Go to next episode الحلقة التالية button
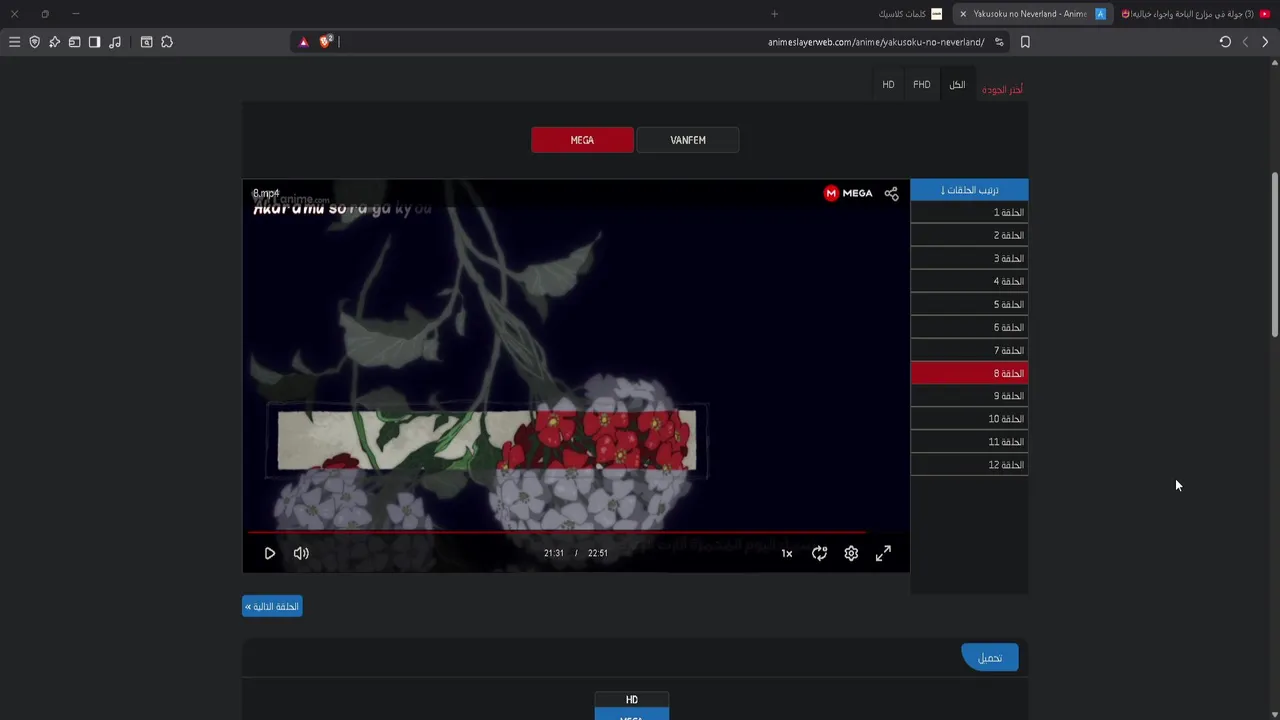This screenshot has width=1280, height=720. [x=272, y=607]
